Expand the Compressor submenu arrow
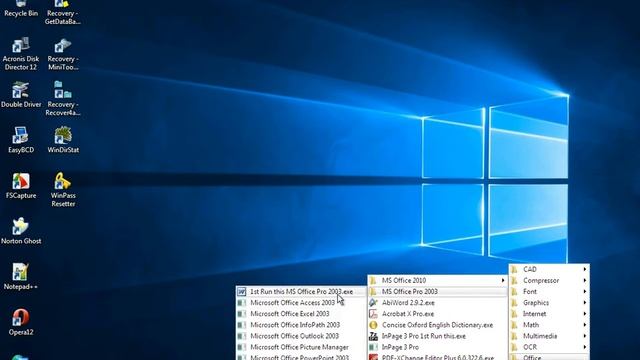Viewport: 640px width, 360px height. (585, 280)
